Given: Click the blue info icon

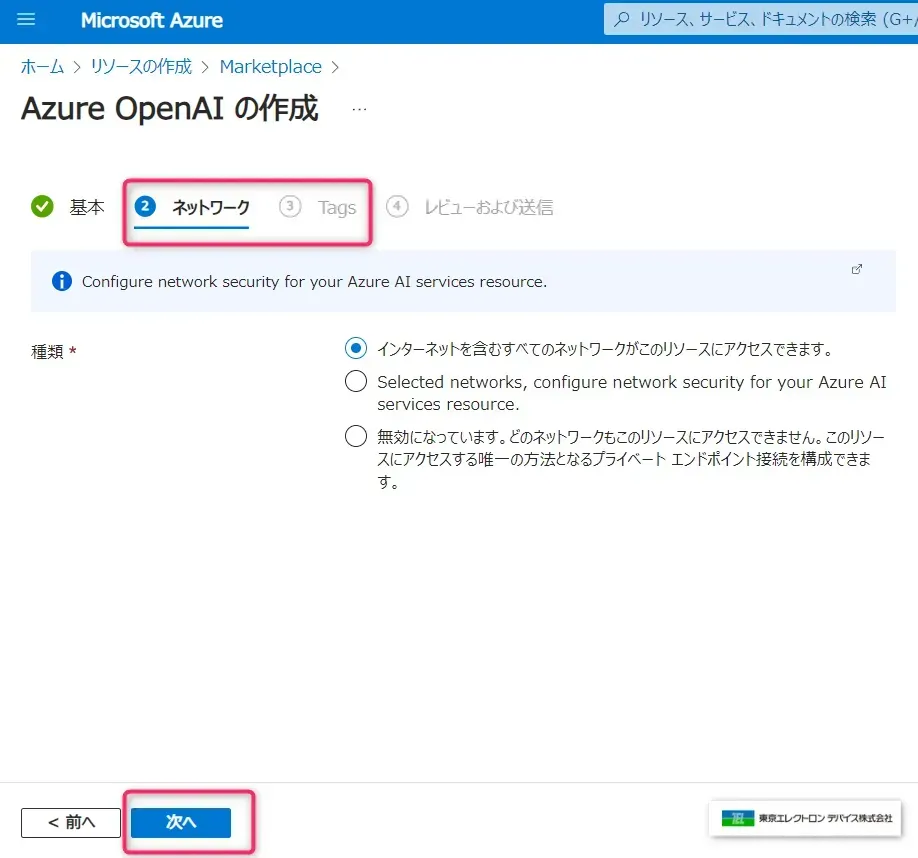Looking at the screenshot, I should tap(62, 281).
